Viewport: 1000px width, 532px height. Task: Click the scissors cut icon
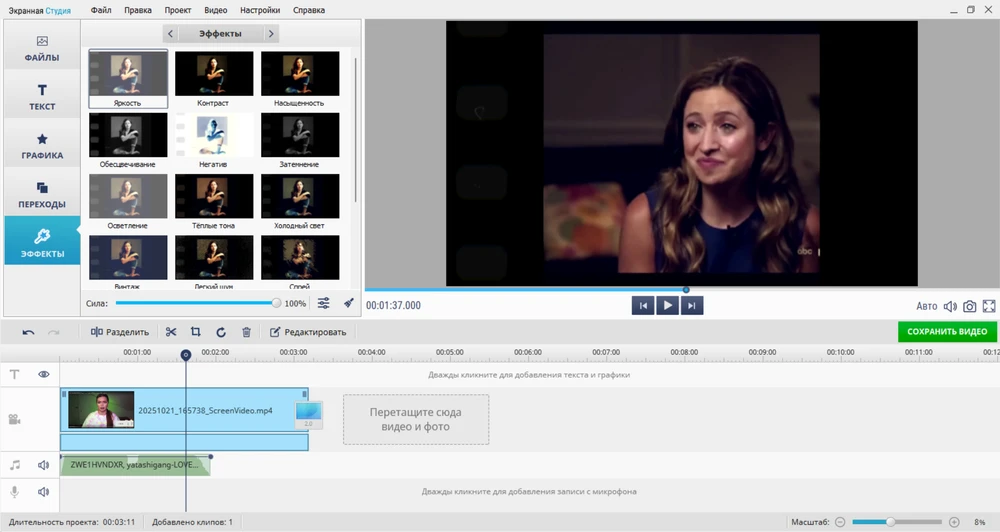click(x=171, y=332)
